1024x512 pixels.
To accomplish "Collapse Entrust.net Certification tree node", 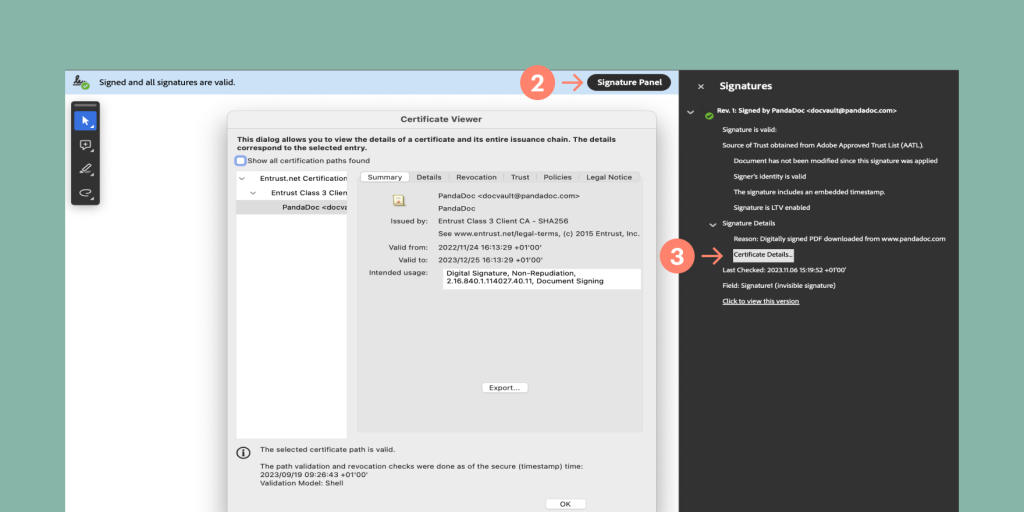I will [x=242, y=178].
